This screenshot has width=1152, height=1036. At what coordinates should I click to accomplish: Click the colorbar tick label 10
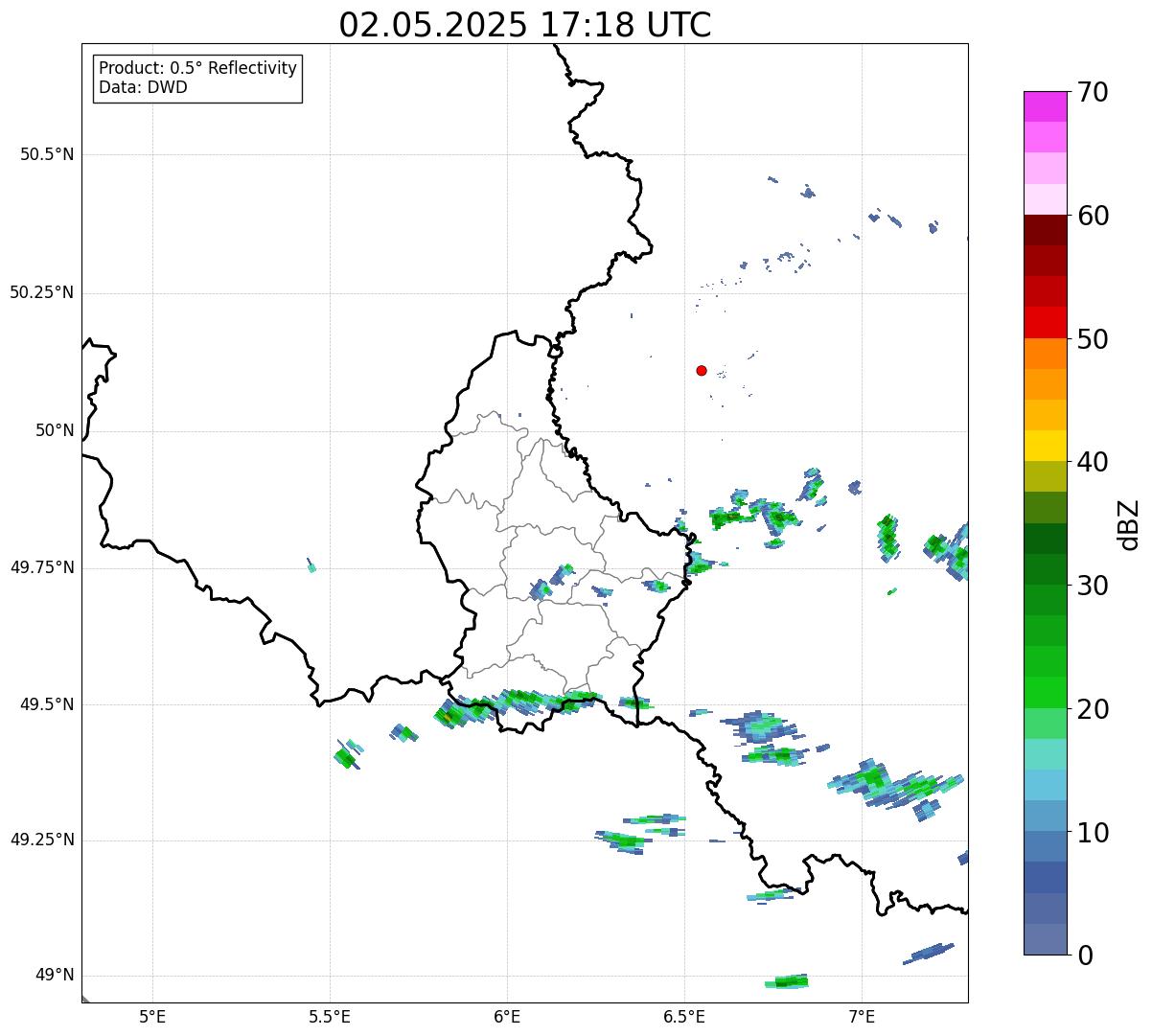click(x=1092, y=832)
